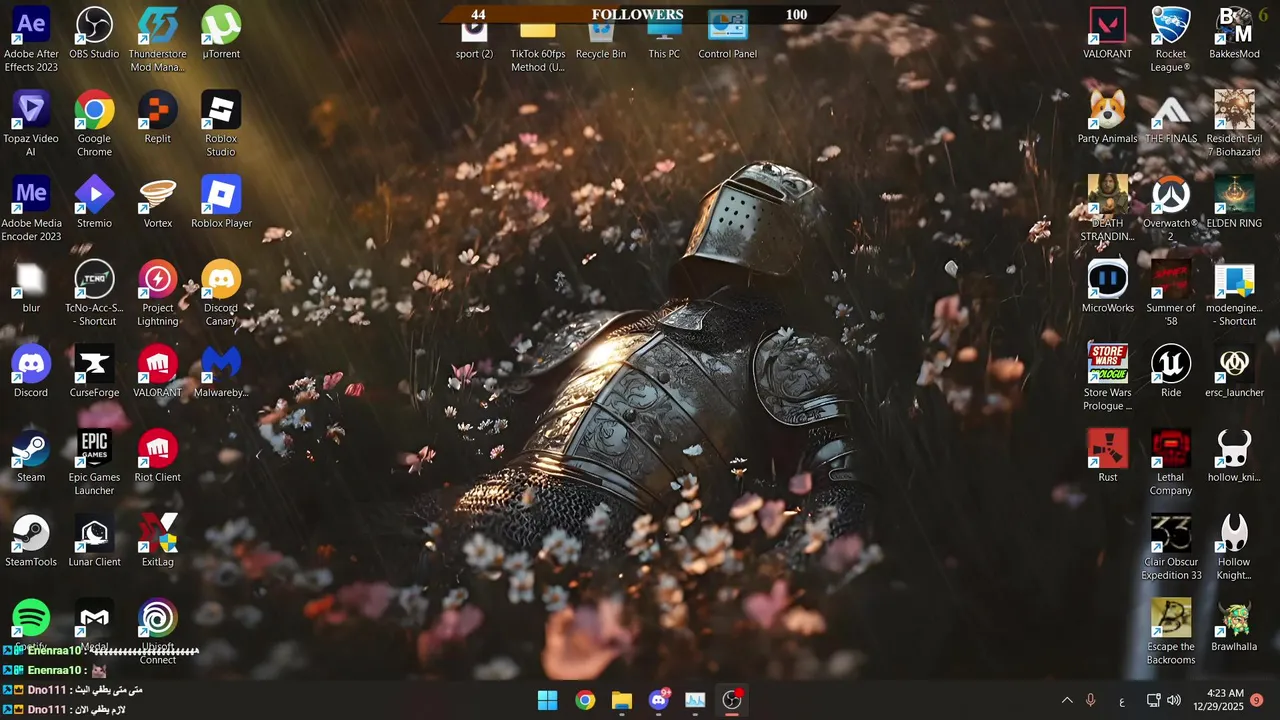The width and height of the screenshot is (1280, 720).
Task: Open the blue Discord desktop shortcut
Action: 31,372
